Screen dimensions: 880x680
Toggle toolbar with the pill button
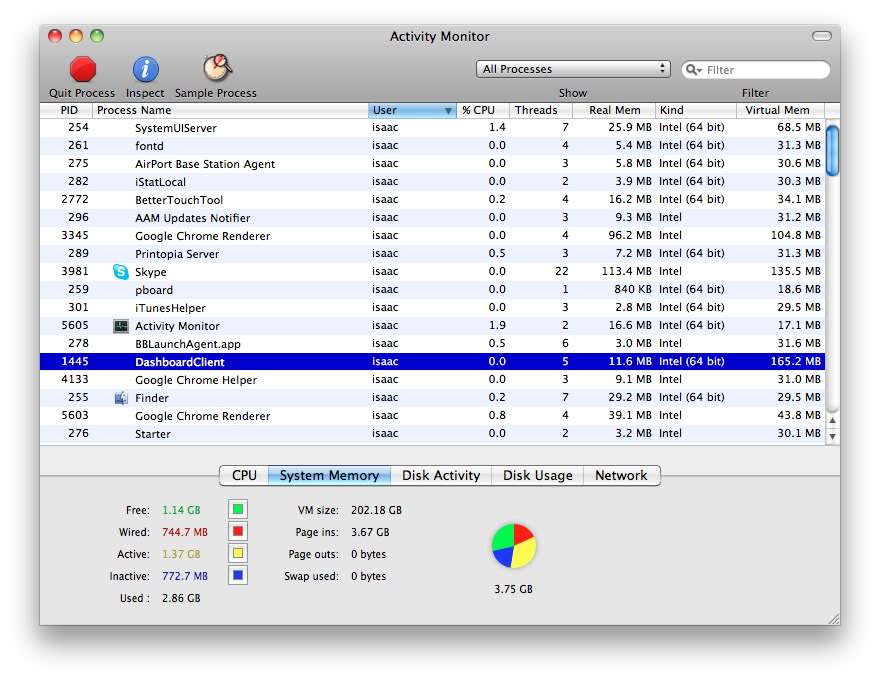tap(822, 36)
